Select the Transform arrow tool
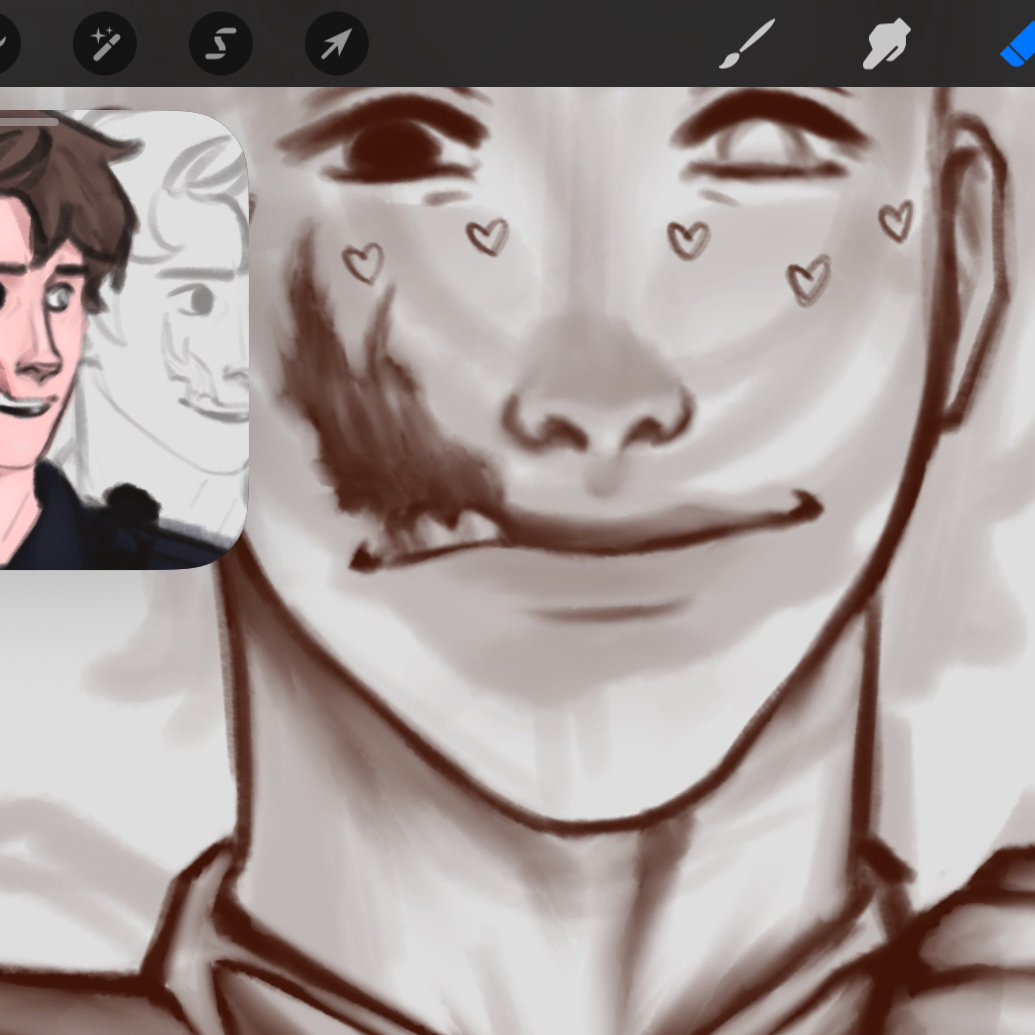1035x1035 pixels. pyautogui.click(x=336, y=43)
